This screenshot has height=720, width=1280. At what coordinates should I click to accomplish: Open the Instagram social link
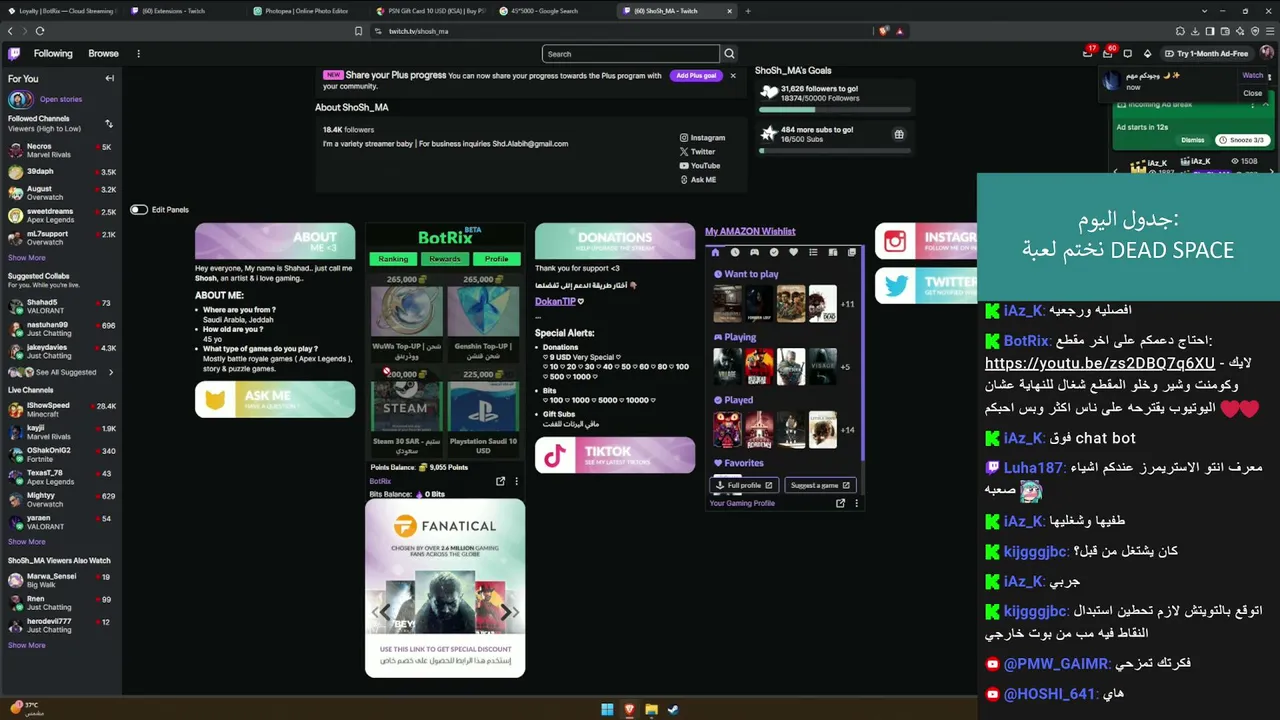(702, 138)
